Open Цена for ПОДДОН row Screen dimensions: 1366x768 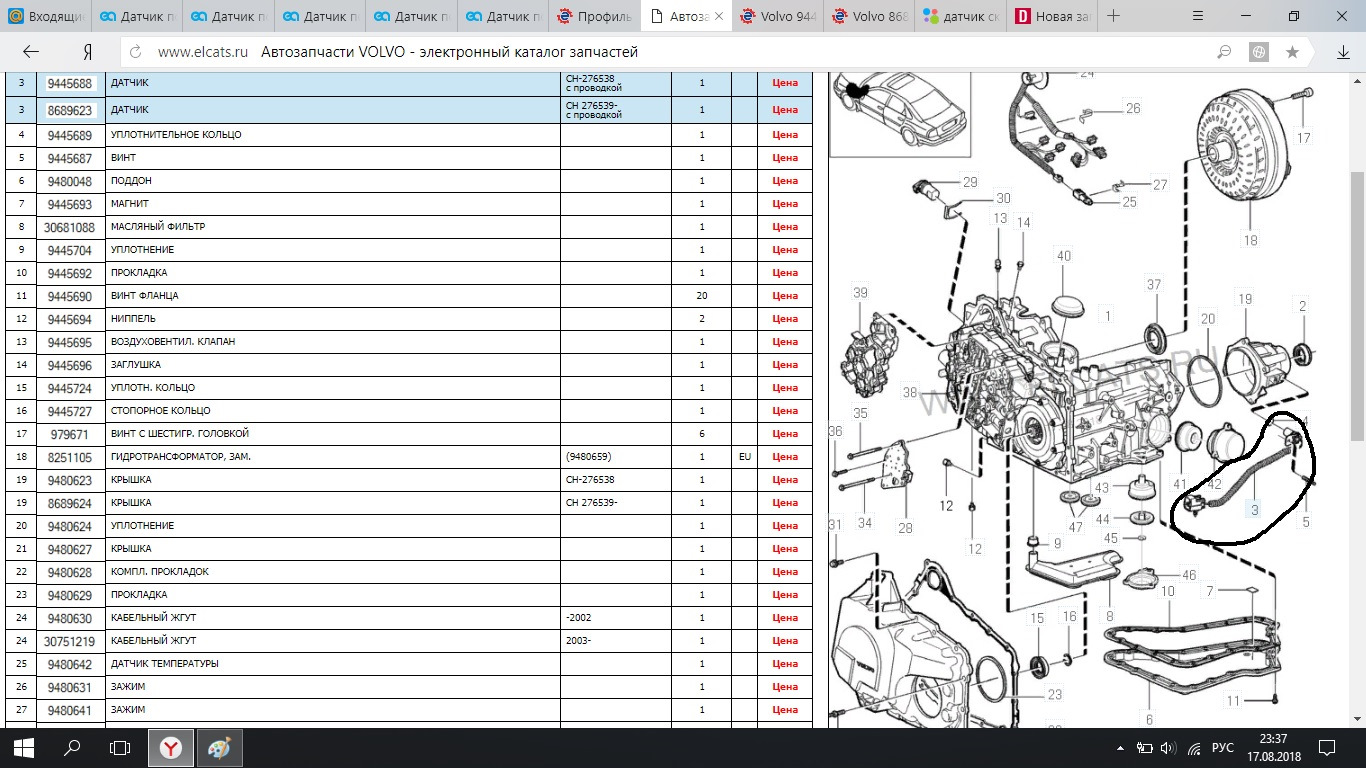785,181
